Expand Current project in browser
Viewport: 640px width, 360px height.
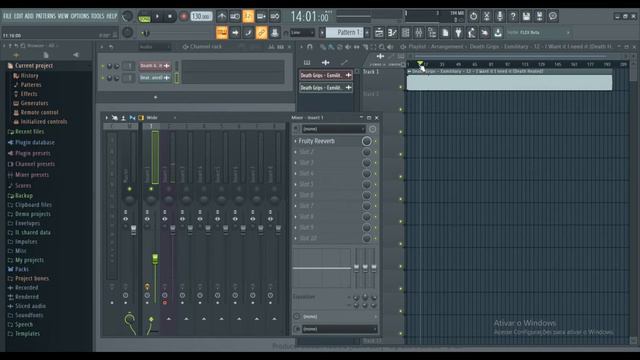click(34, 66)
